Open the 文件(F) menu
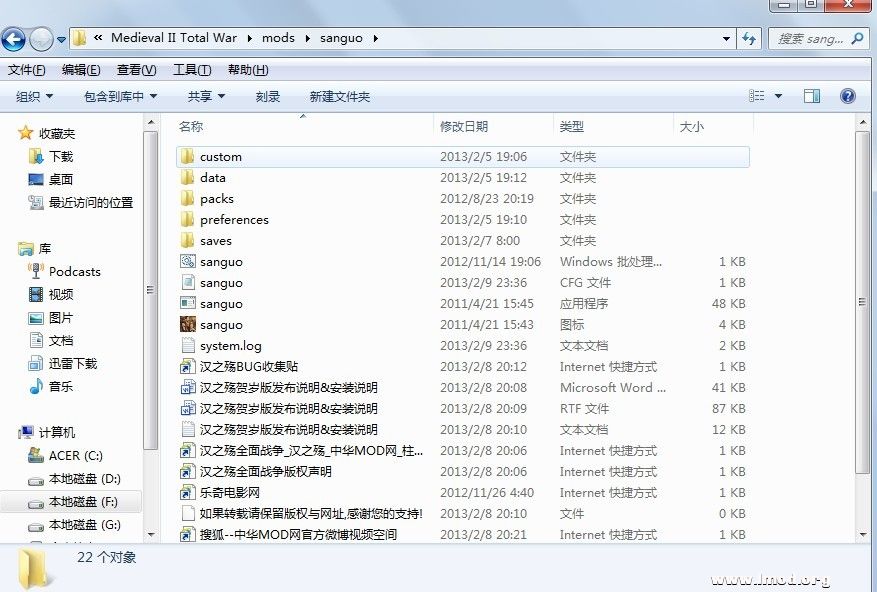Image resolution: width=877 pixels, height=592 pixels. point(27,70)
